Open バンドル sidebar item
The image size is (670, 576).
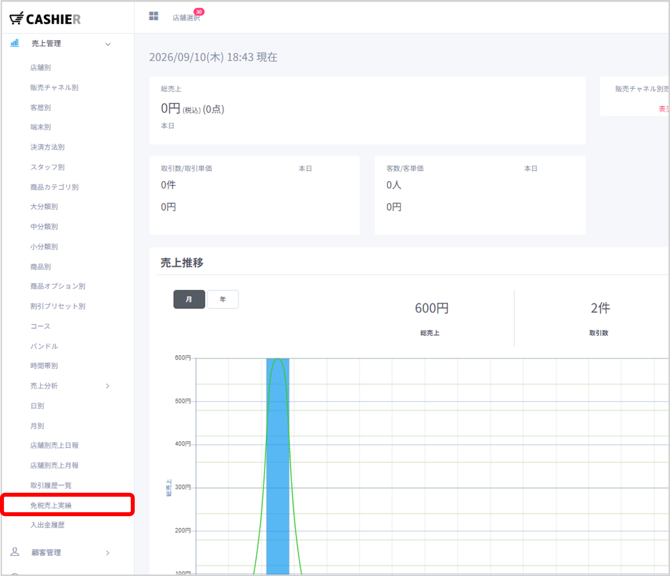tap(44, 346)
